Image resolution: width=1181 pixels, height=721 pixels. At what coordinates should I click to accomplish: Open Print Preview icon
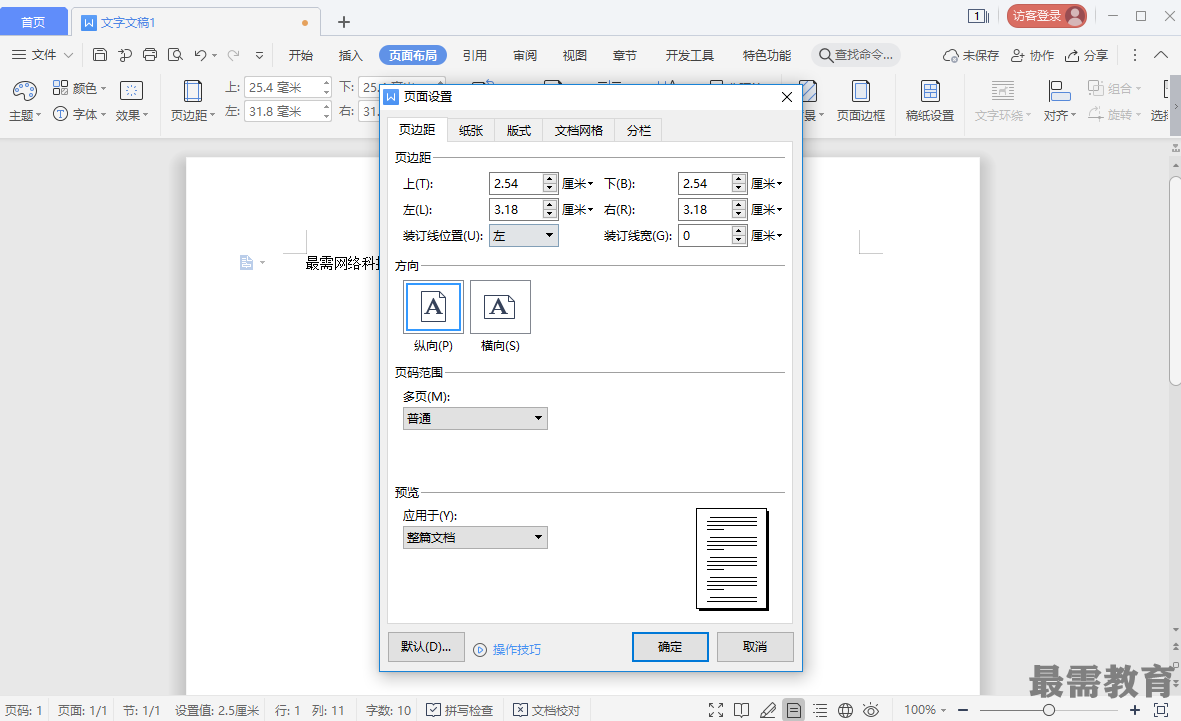[x=175, y=54]
